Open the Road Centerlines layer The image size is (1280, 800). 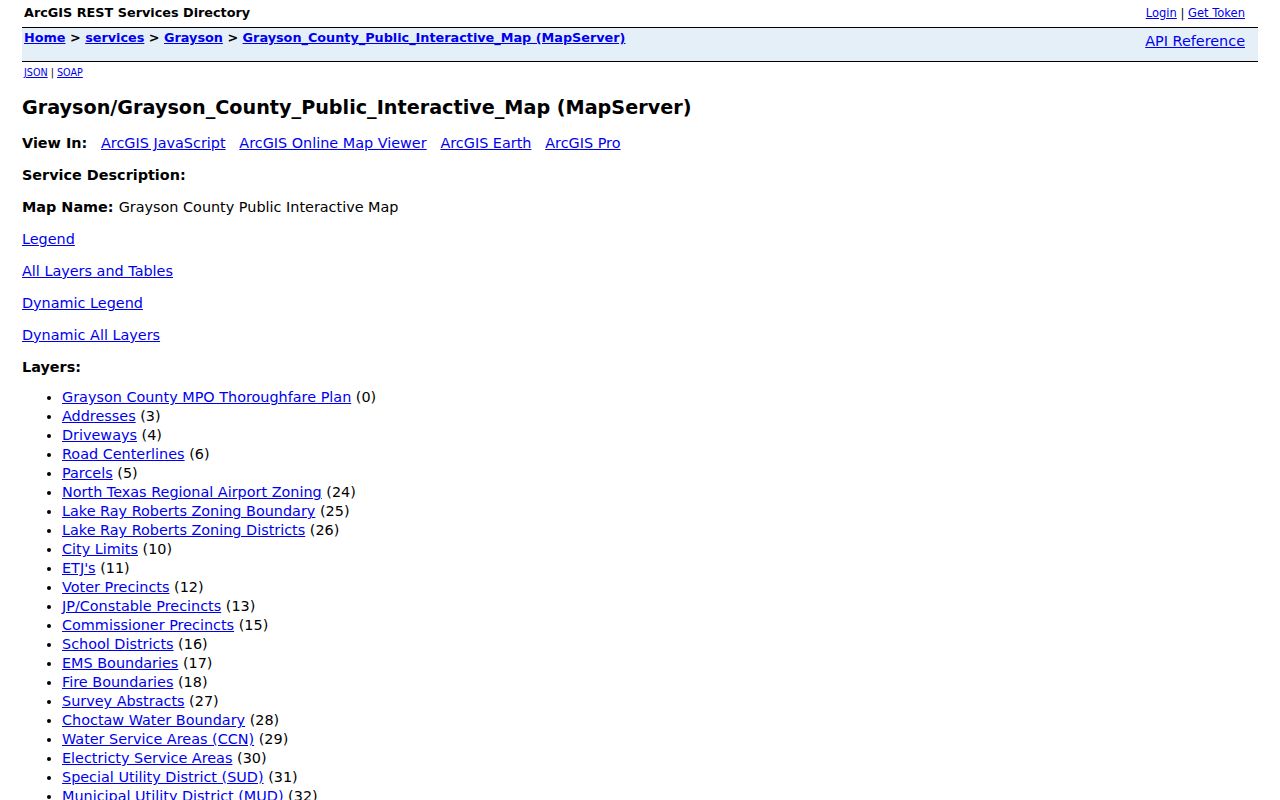tap(123, 454)
